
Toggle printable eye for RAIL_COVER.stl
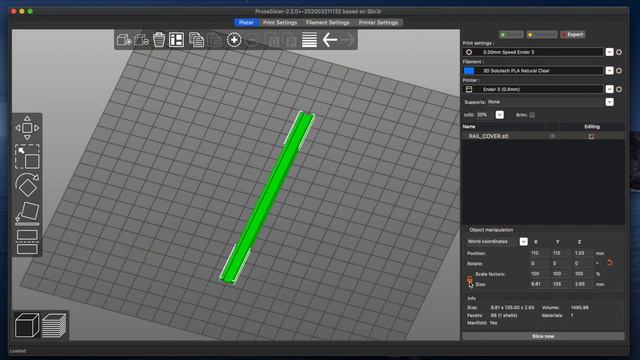[552, 136]
